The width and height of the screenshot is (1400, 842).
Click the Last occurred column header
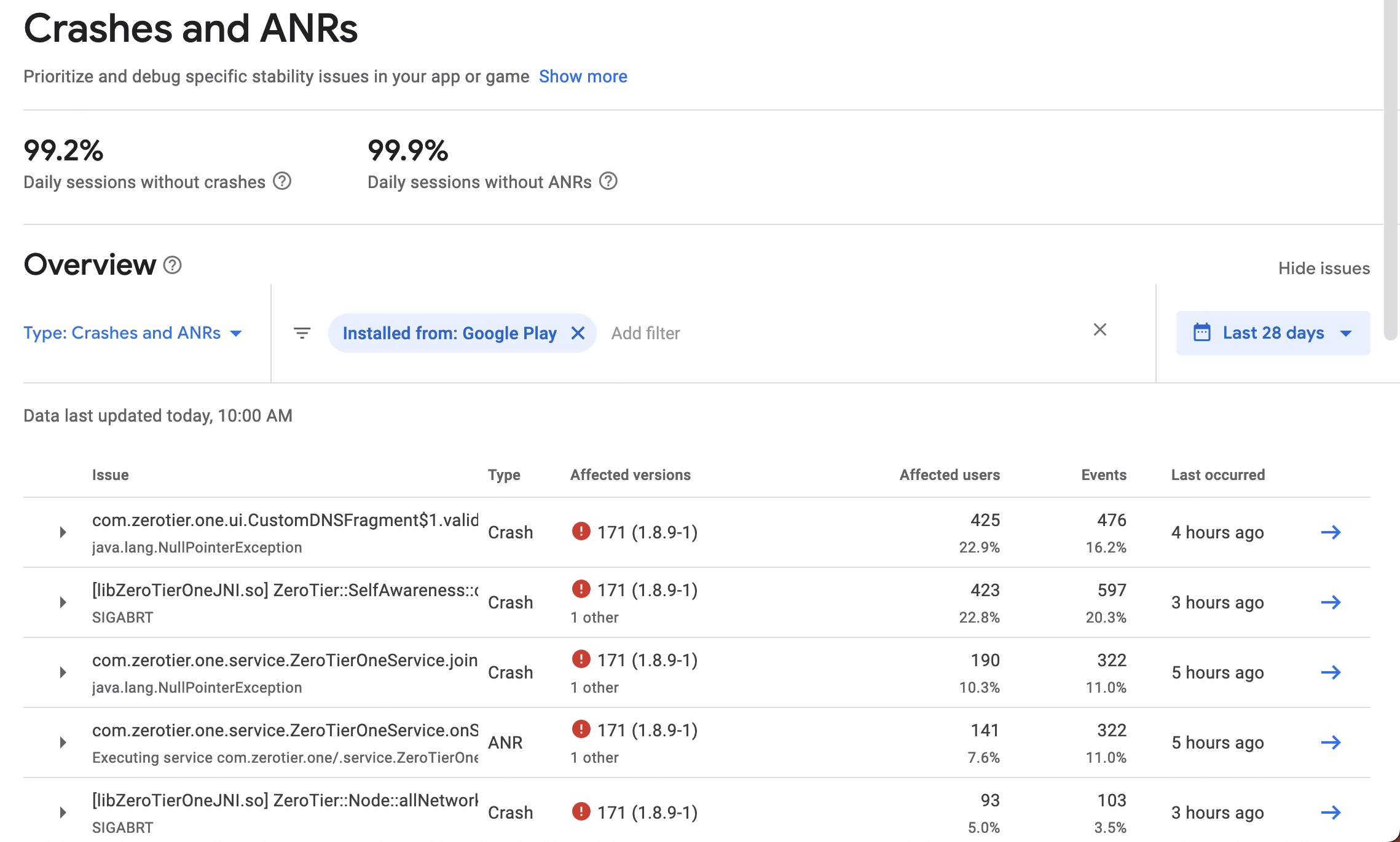(x=1218, y=474)
